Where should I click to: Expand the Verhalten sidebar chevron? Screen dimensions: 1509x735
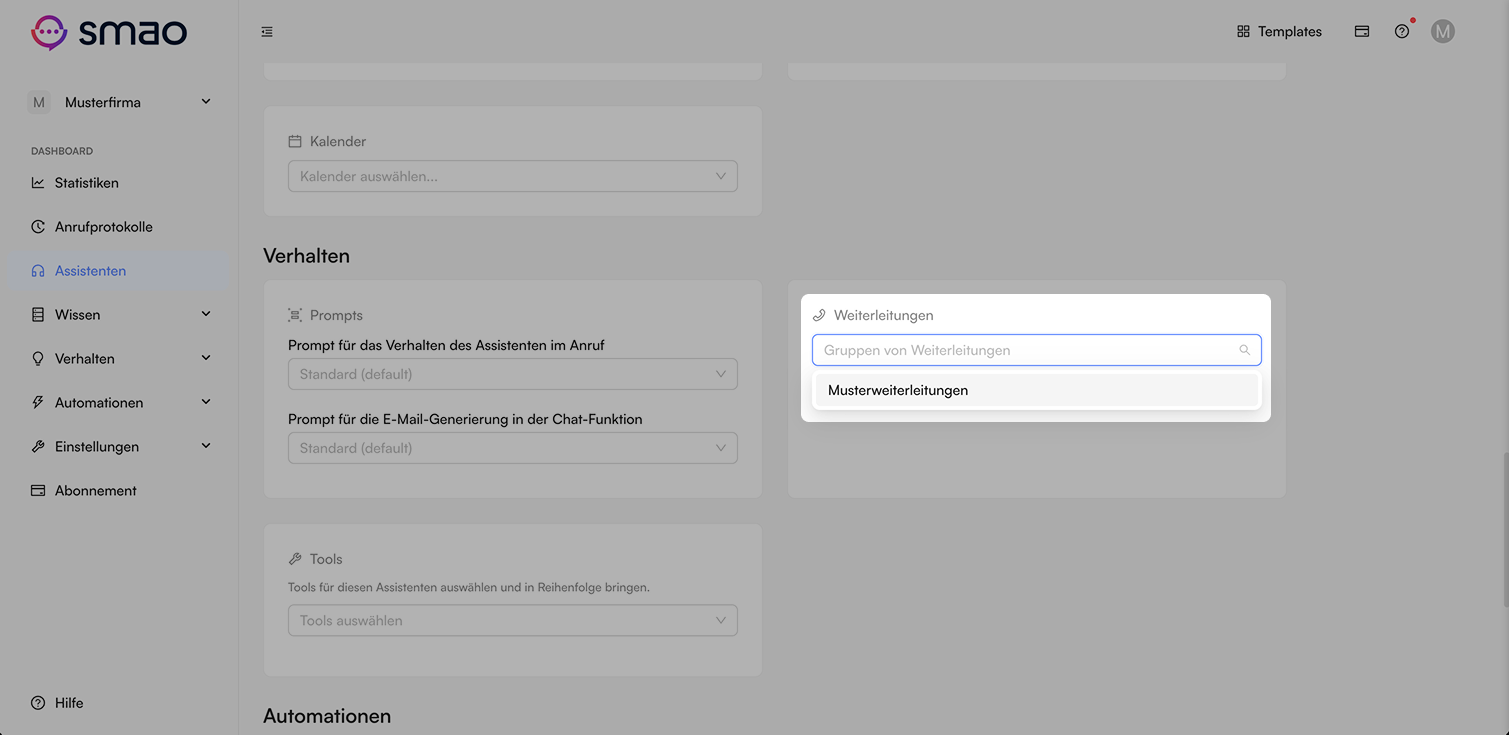(x=206, y=358)
